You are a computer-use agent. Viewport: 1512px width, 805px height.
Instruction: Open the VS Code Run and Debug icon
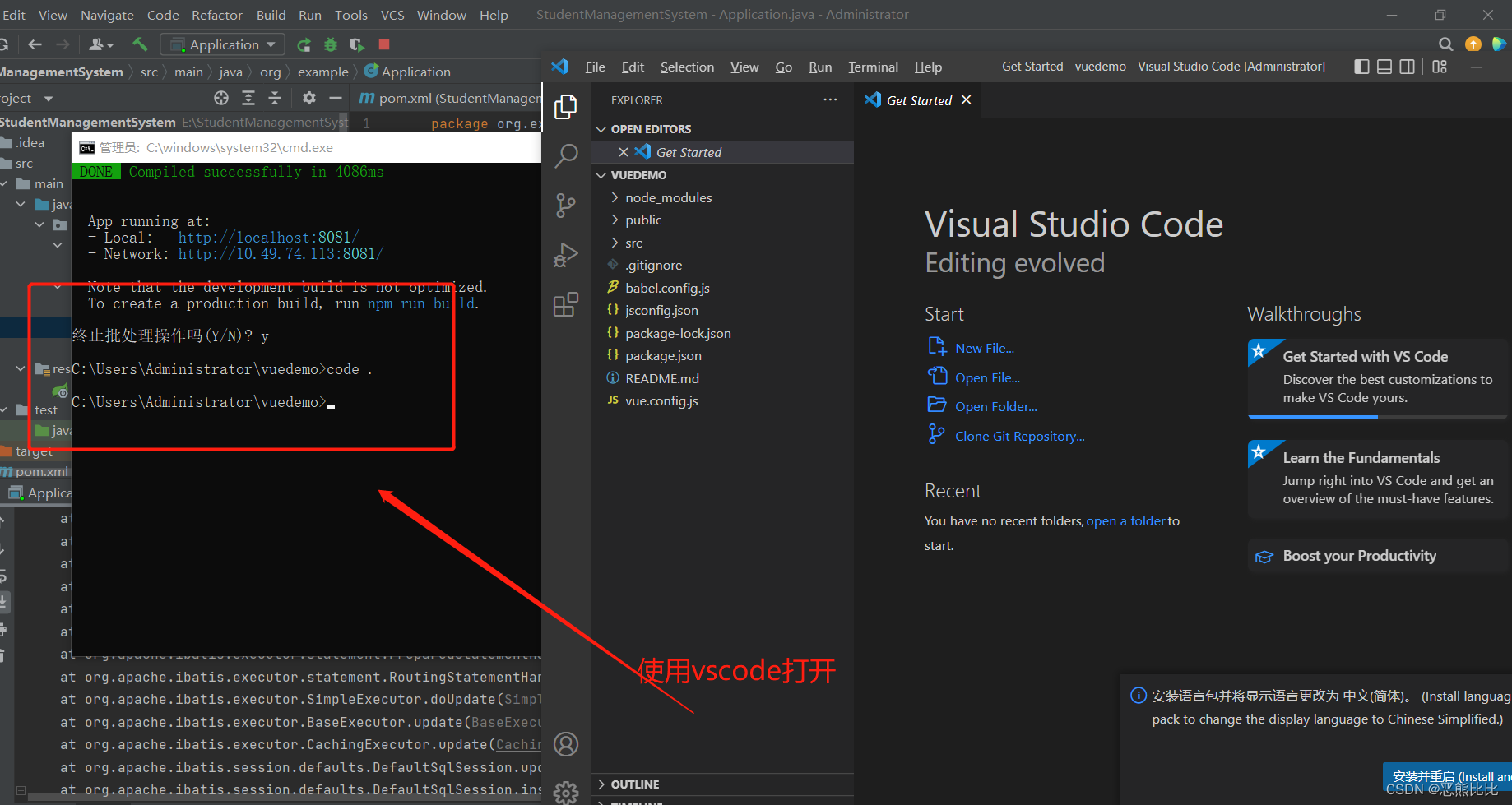click(566, 255)
